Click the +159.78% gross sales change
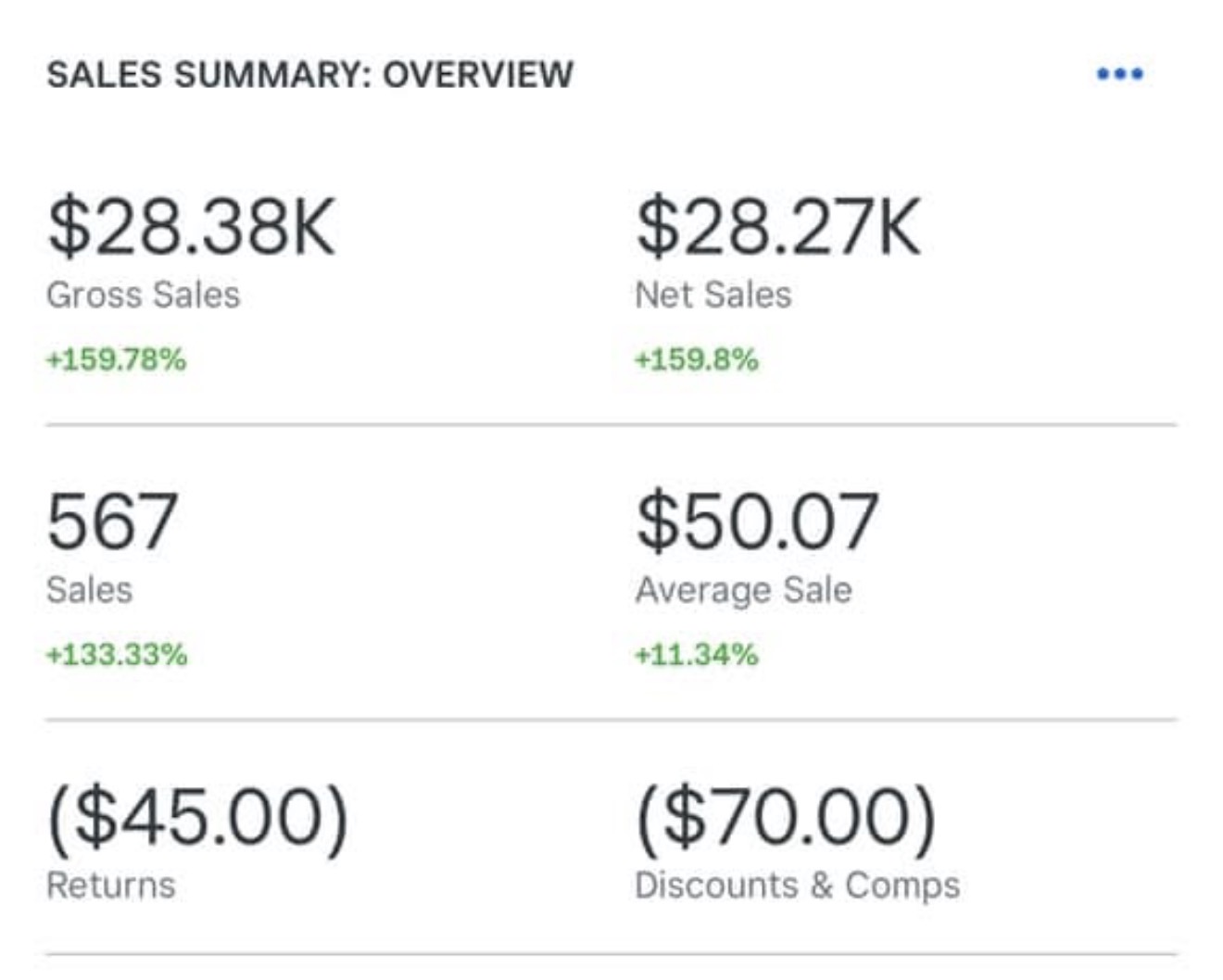Viewport: 1223px width, 980px height. [116, 359]
